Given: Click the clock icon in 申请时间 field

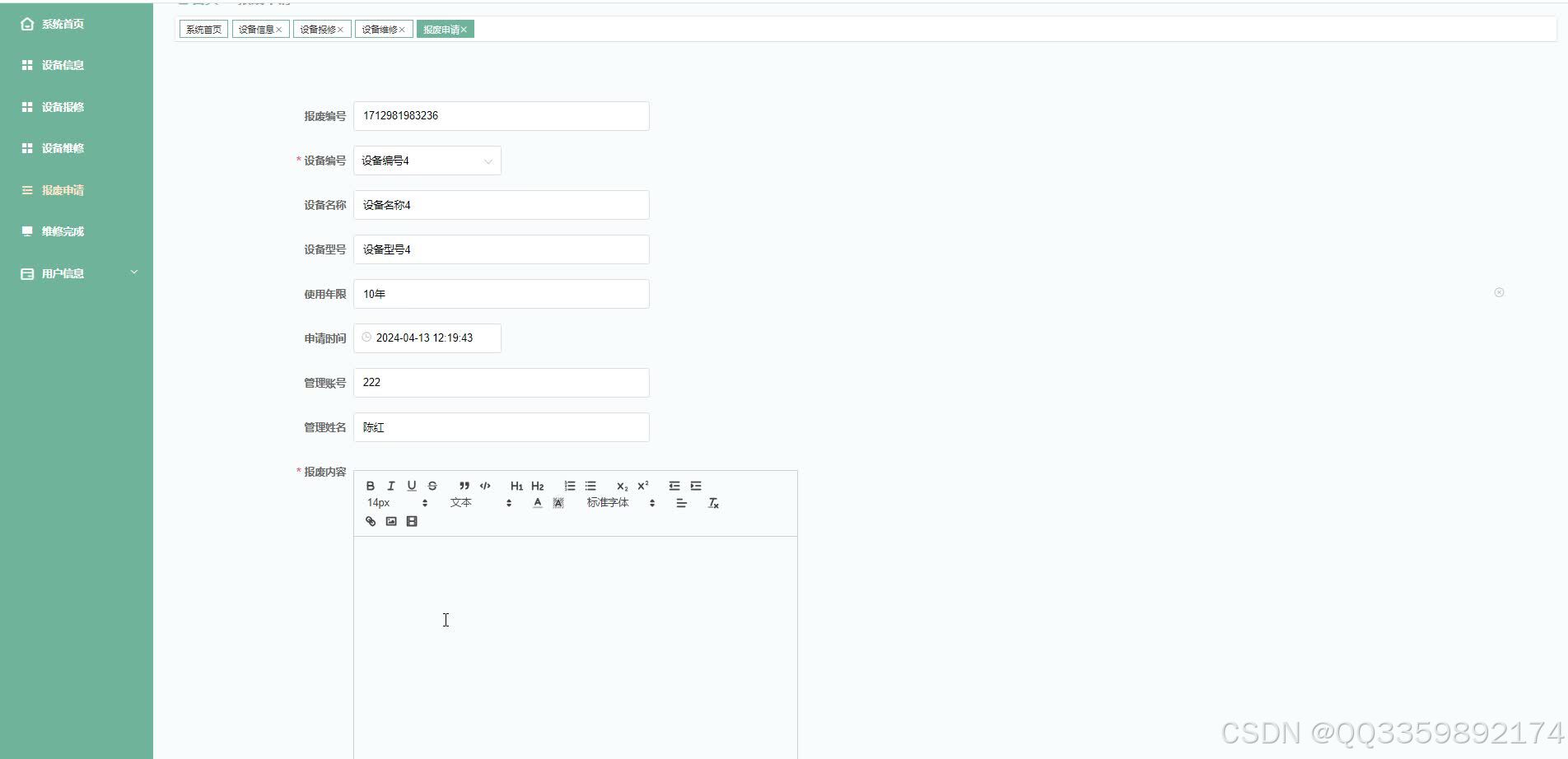Looking at the screenshot, I should click(366, 337).
